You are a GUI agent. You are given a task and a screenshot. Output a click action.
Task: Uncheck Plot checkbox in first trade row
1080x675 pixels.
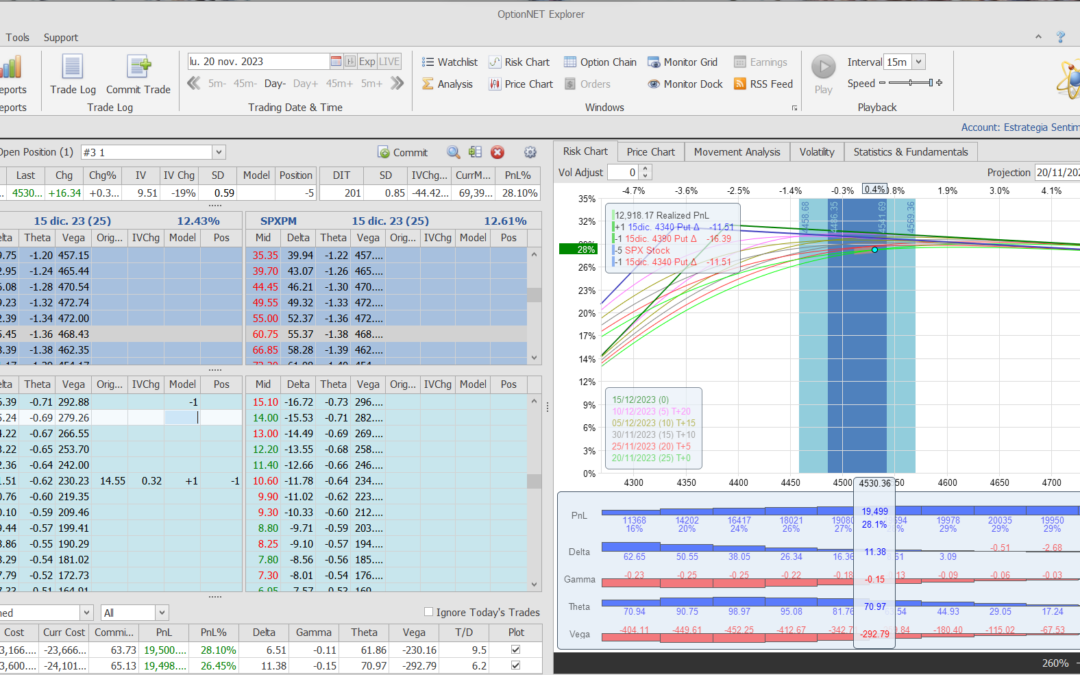515,649
